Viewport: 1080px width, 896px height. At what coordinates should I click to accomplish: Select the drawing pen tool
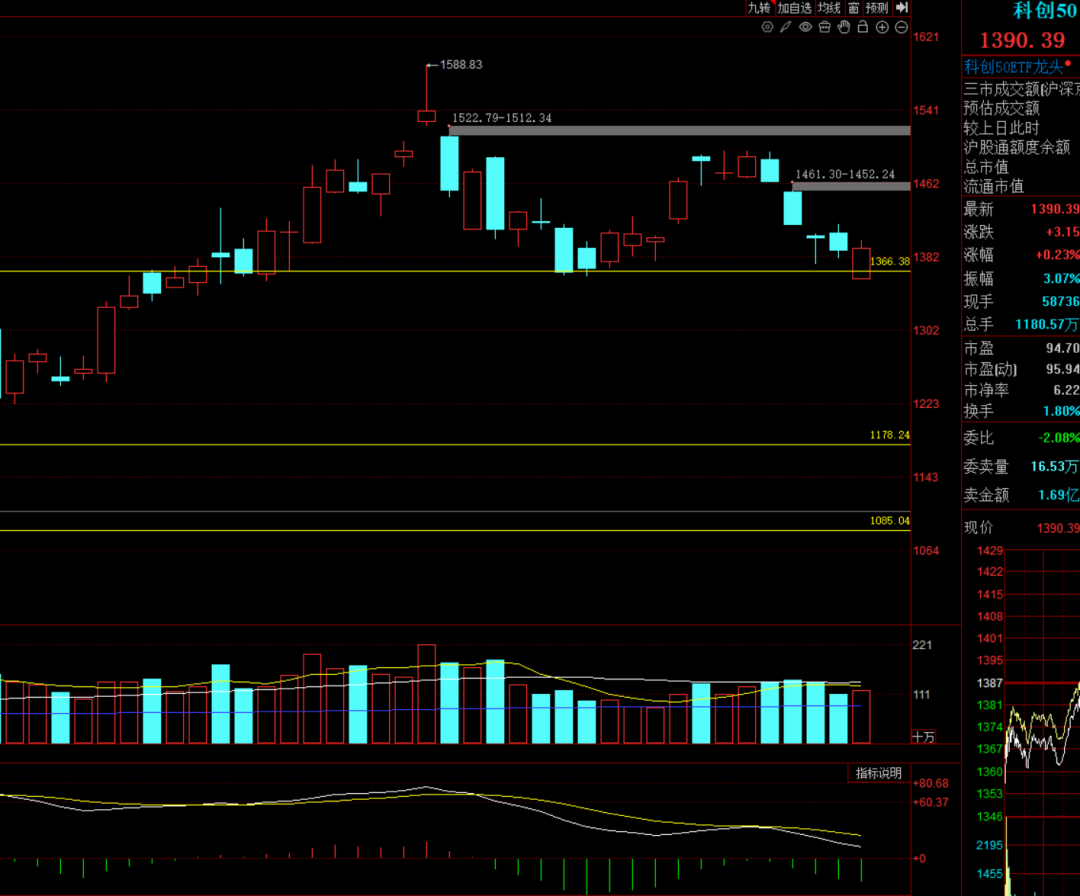786,27
